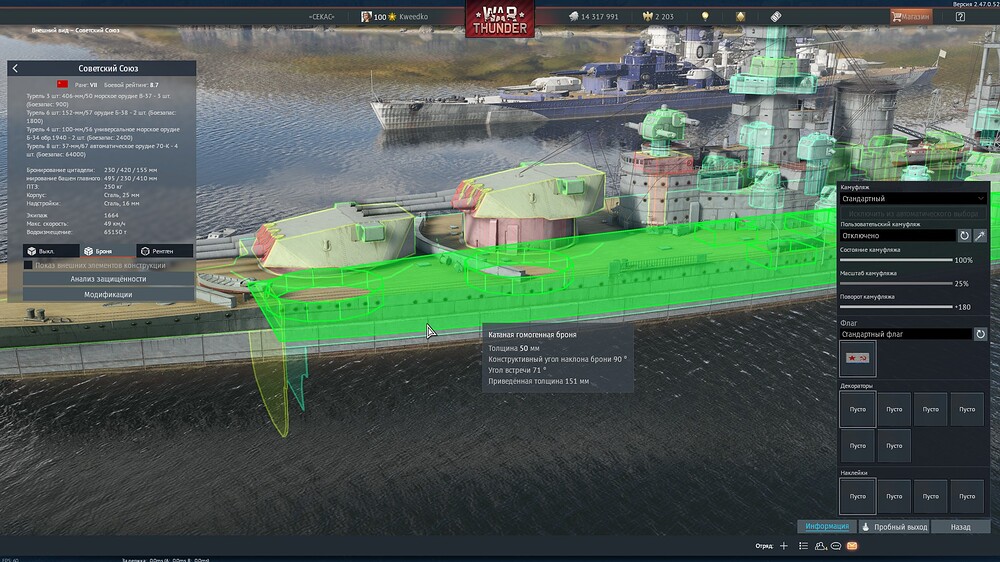This screenshot has height=562, width=1000.
Task: Click the golden badge icon in top bar
Action: [x=740, y=17]
